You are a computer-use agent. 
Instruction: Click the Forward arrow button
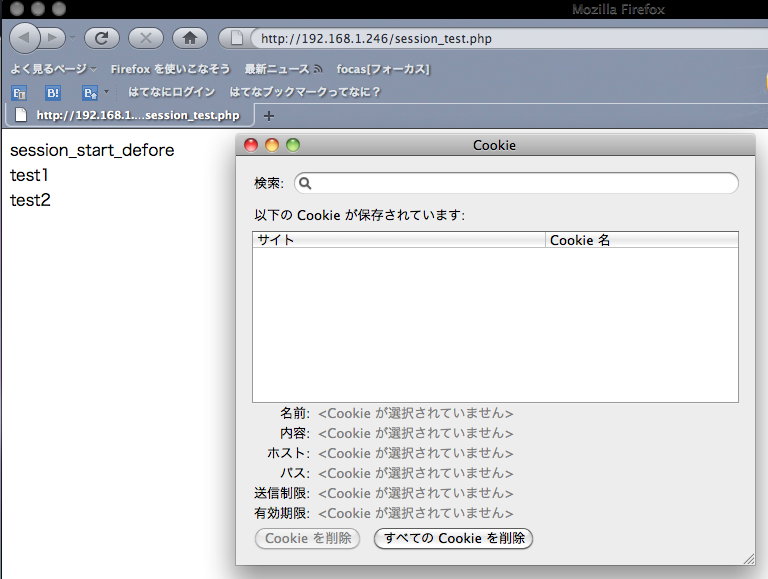coord(53,38)
